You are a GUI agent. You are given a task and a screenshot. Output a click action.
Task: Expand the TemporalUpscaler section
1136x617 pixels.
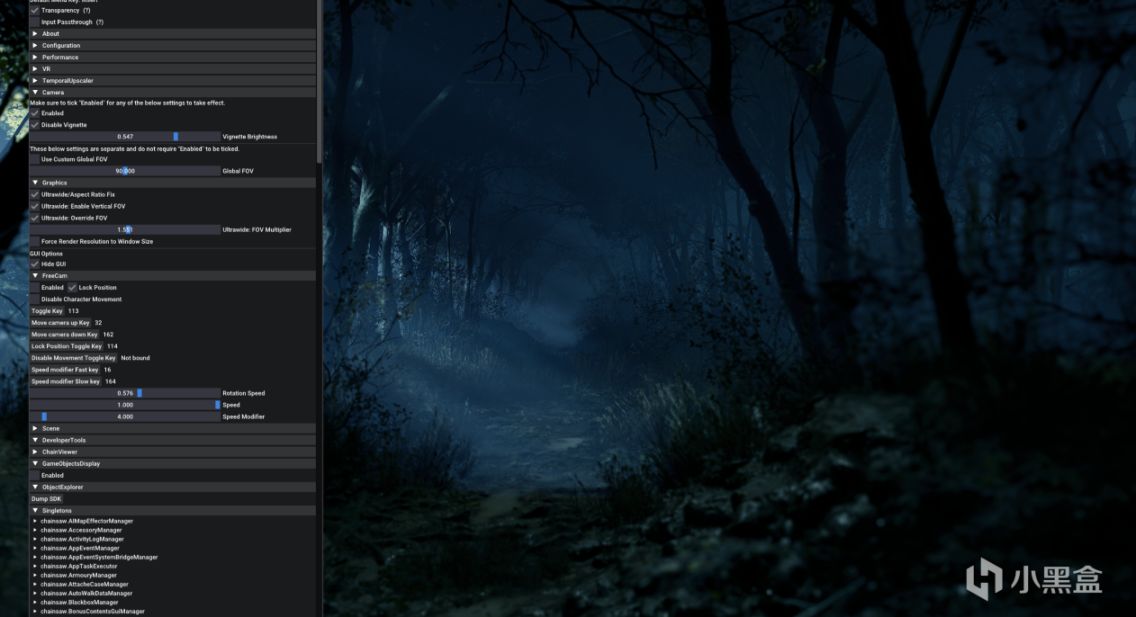[x=172, y=80]
